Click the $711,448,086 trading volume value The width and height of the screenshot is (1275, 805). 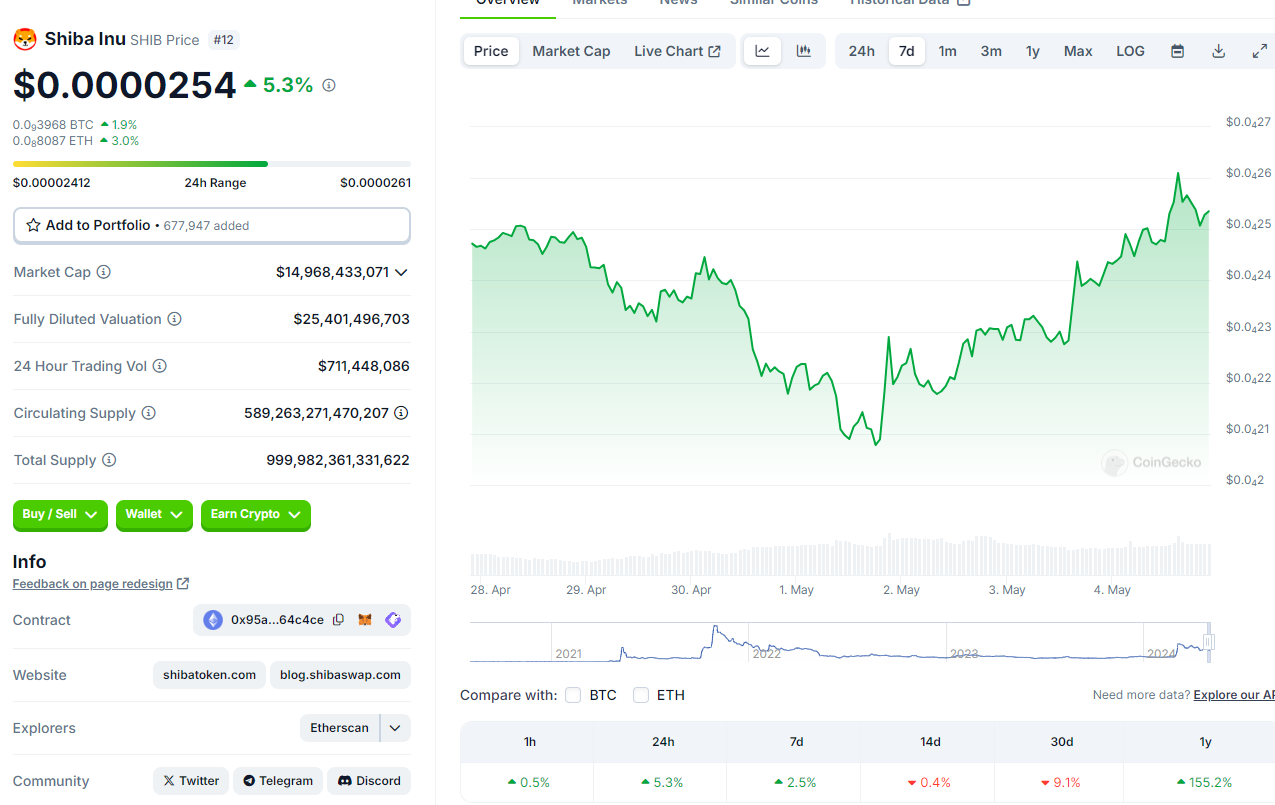pyautogui.click(x=364, y=366)
